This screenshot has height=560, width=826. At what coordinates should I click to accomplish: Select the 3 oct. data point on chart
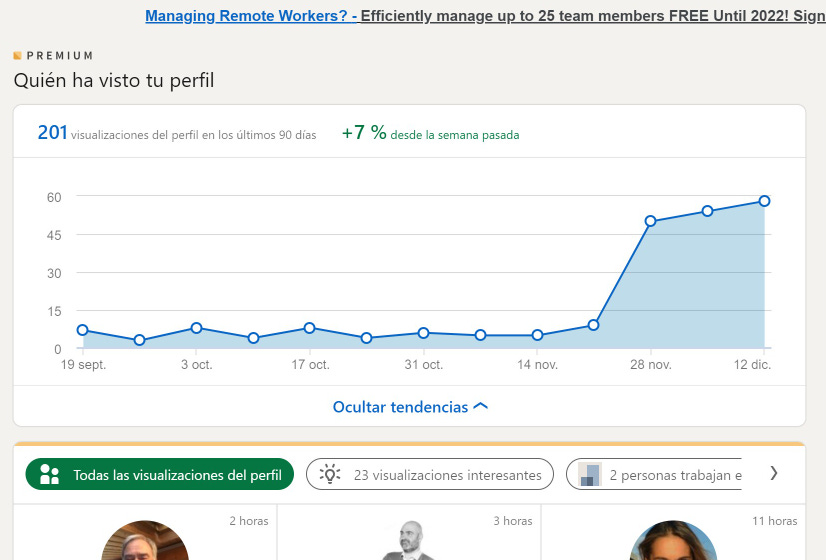tap(196, 328)
